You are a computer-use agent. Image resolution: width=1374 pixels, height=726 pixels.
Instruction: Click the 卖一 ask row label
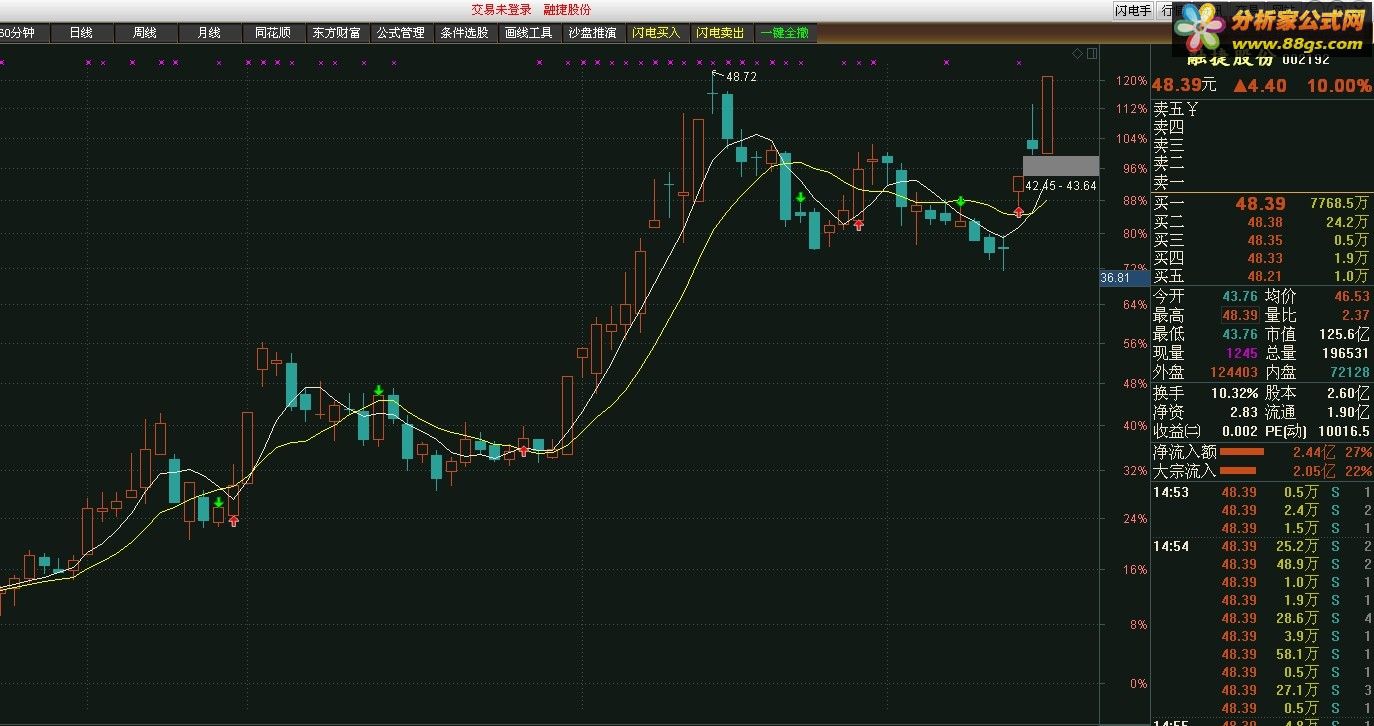(1169, 183)
